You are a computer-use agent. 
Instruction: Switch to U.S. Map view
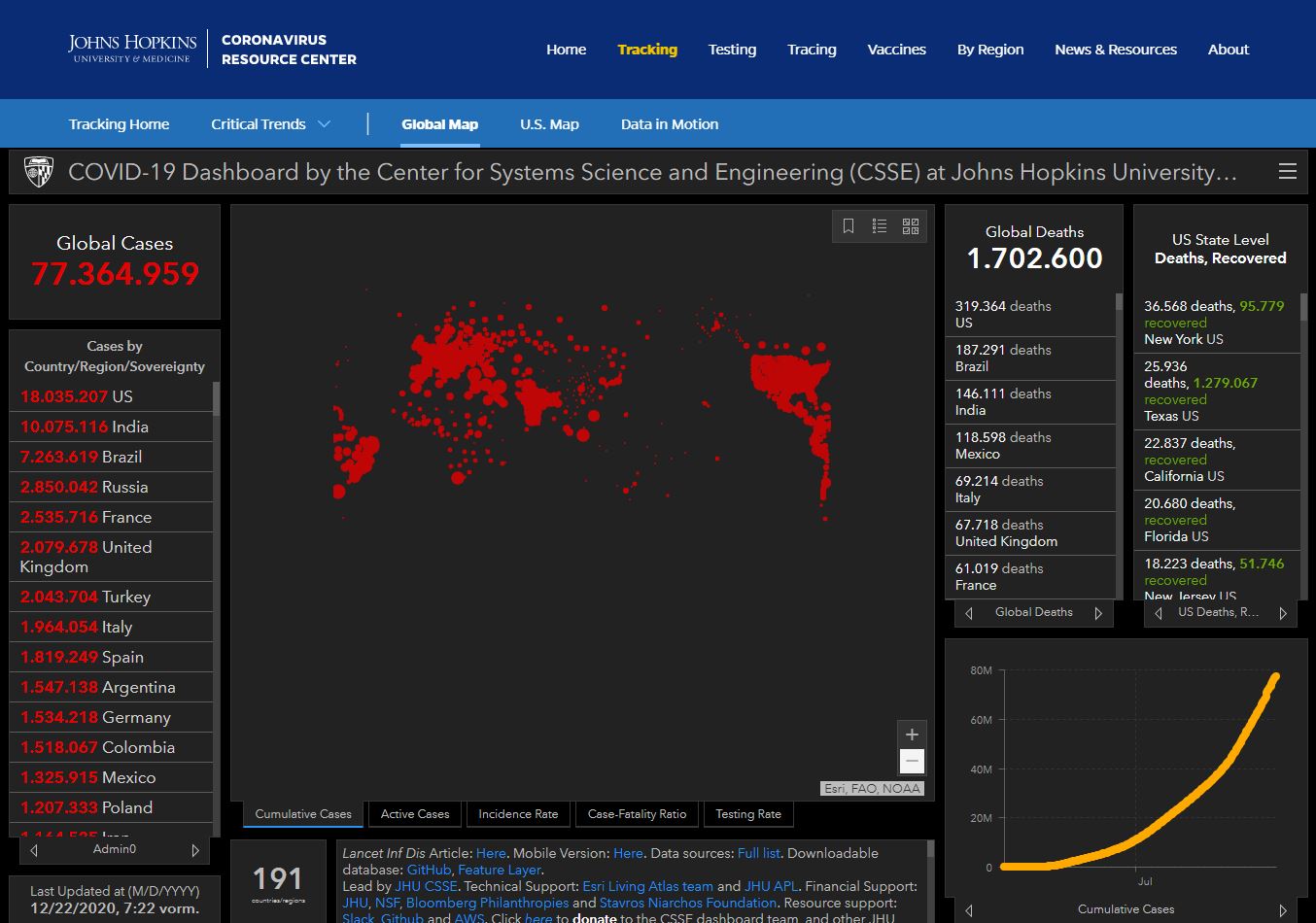pos(549,124)
